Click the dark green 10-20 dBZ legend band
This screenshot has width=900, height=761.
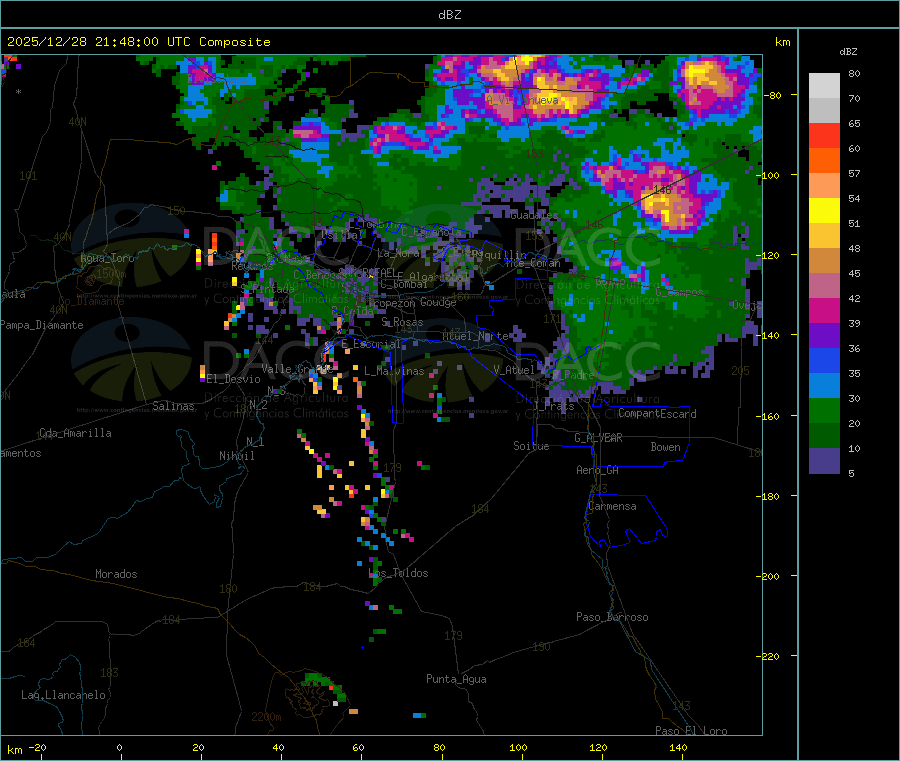824,436
